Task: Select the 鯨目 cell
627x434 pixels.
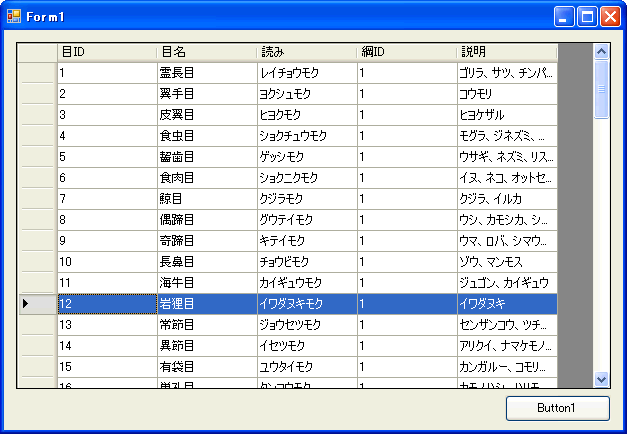Action: click(207, 199)
